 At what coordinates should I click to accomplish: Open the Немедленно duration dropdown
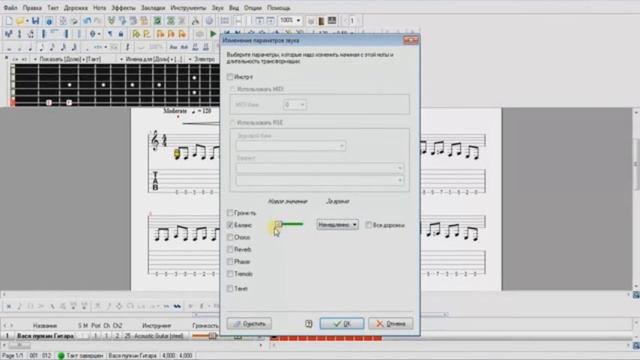point(338,225)
